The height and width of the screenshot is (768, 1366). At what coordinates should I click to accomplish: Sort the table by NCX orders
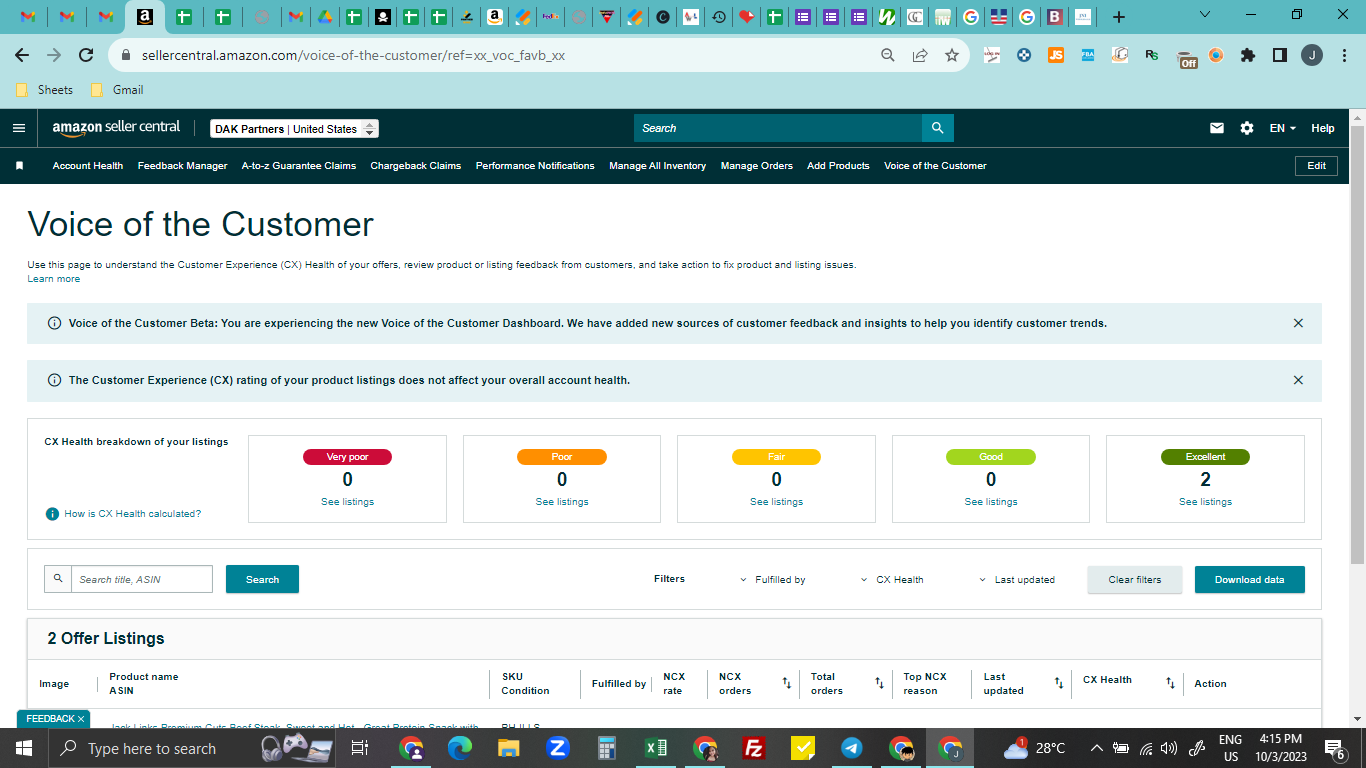pos(787,684)
